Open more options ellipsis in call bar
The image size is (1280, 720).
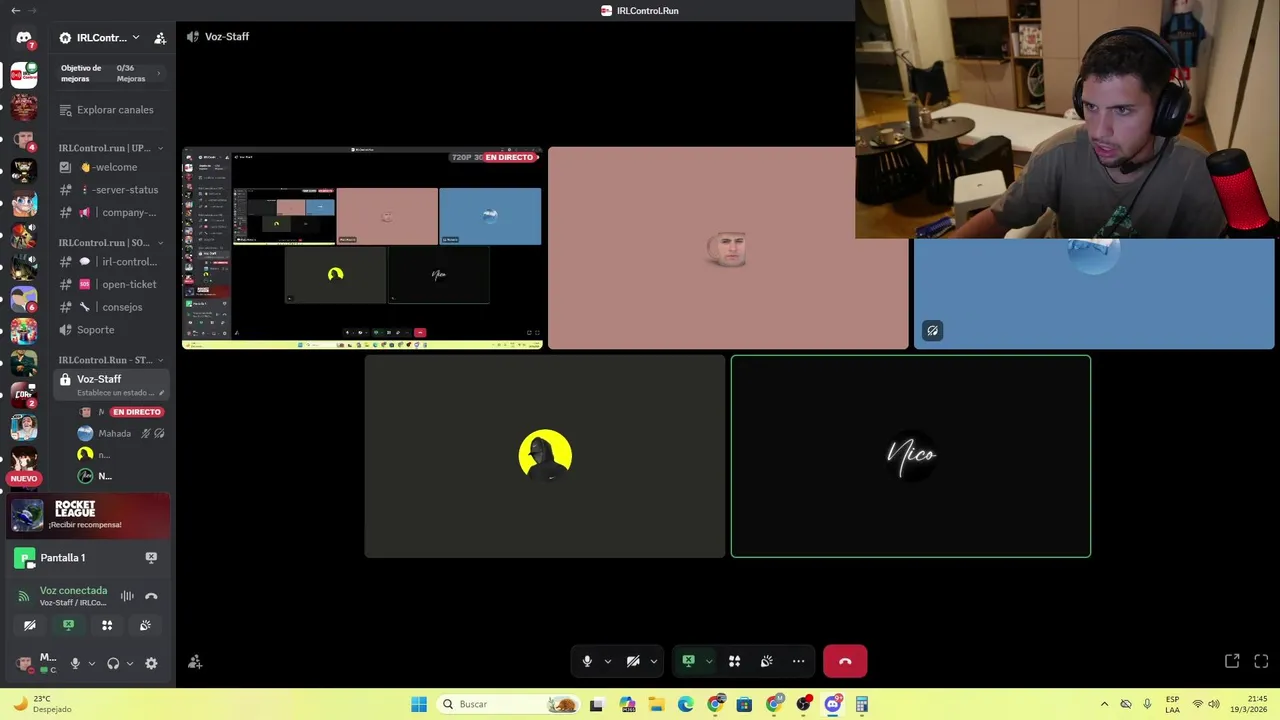click(x=798, y=661)
